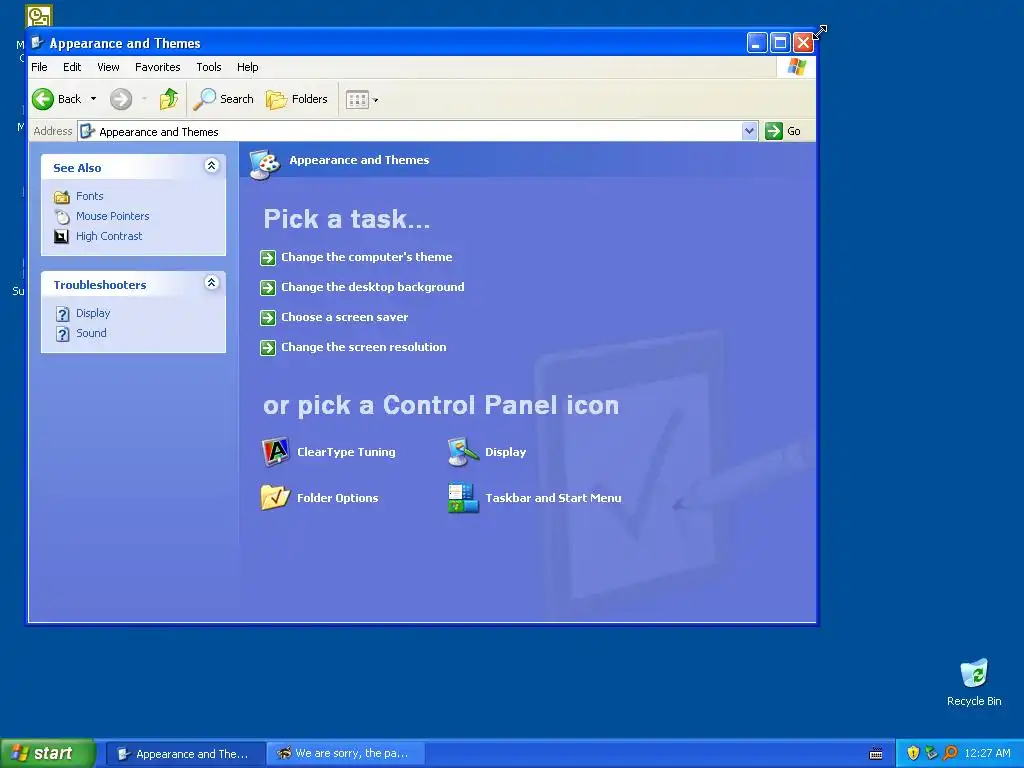Click the Fonts folder icon

62,197
